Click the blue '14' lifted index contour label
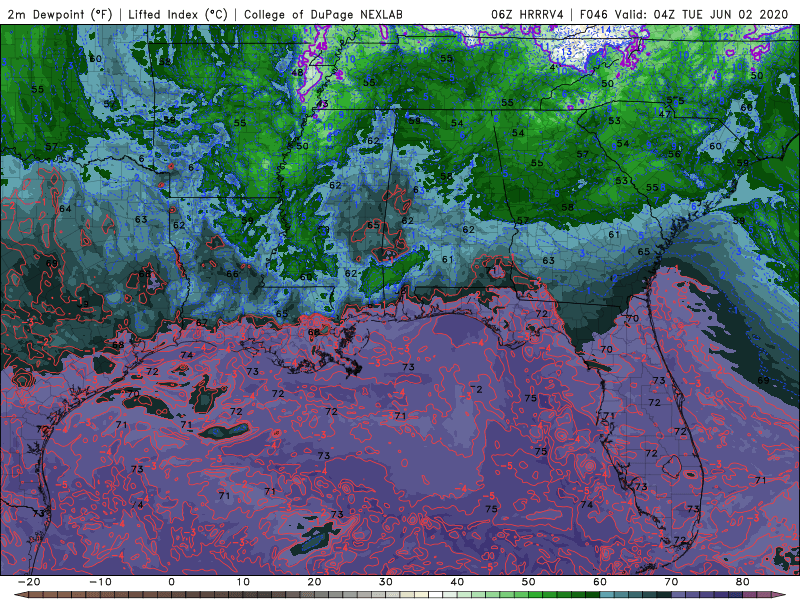The width and height of the screenshot is (800, 600). (x=606, y=30)
